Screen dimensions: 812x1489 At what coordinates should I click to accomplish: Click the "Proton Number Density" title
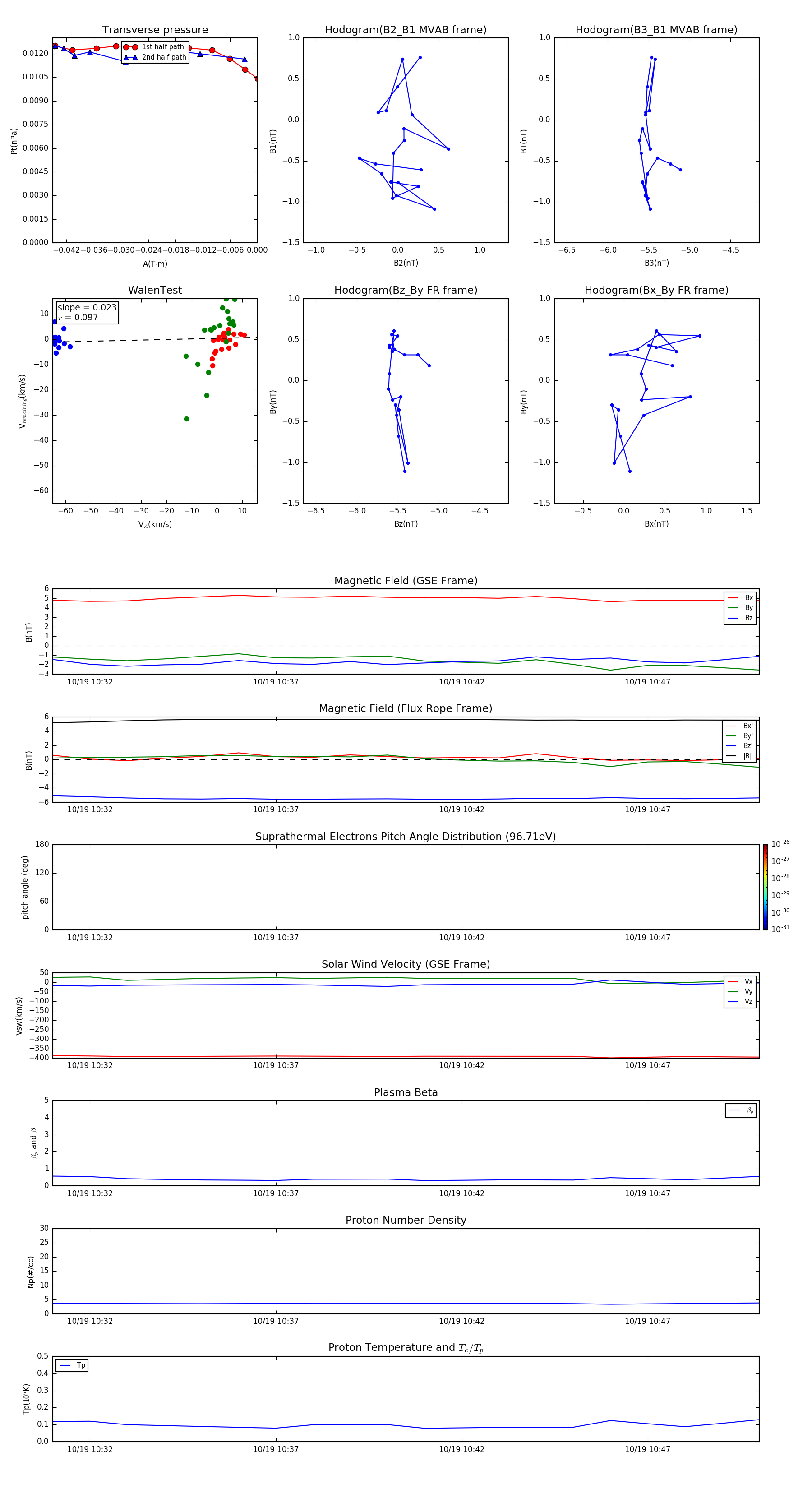(x=406, y=1220)
